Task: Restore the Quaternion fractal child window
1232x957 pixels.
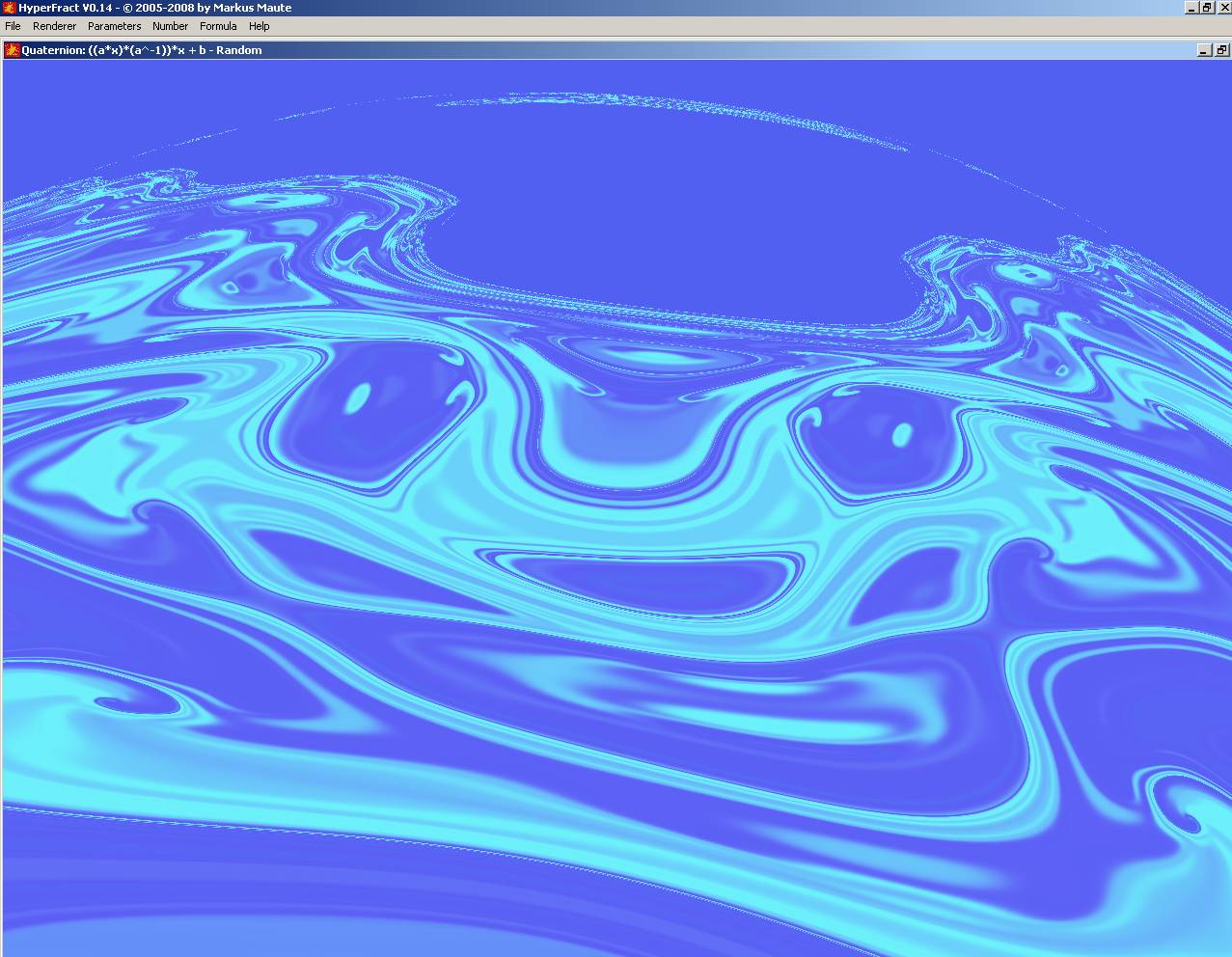Action: click(x=1221, y=50)
